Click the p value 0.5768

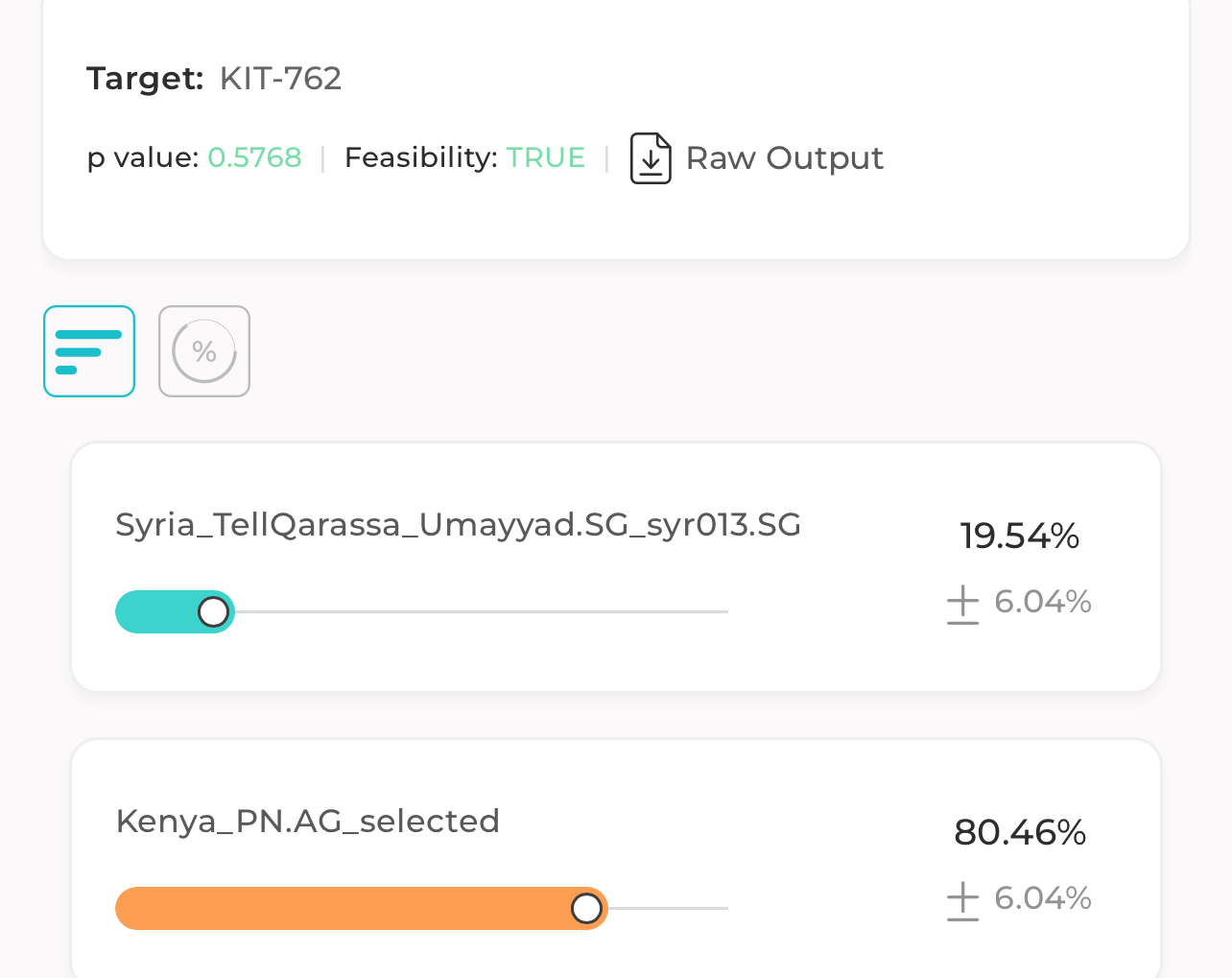click(254, 157)
